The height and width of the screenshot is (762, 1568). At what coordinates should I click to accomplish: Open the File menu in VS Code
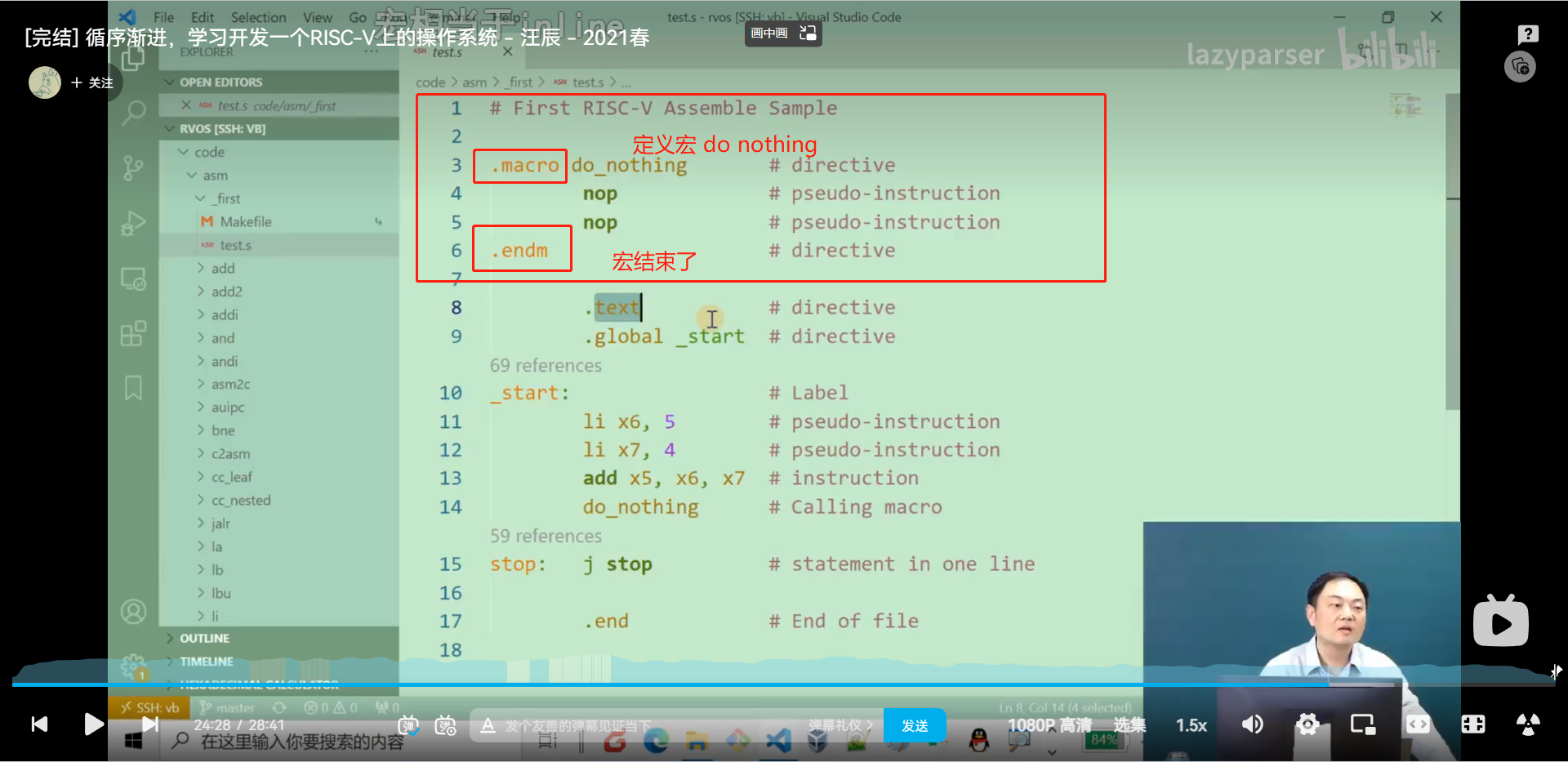tap(163, 17)
